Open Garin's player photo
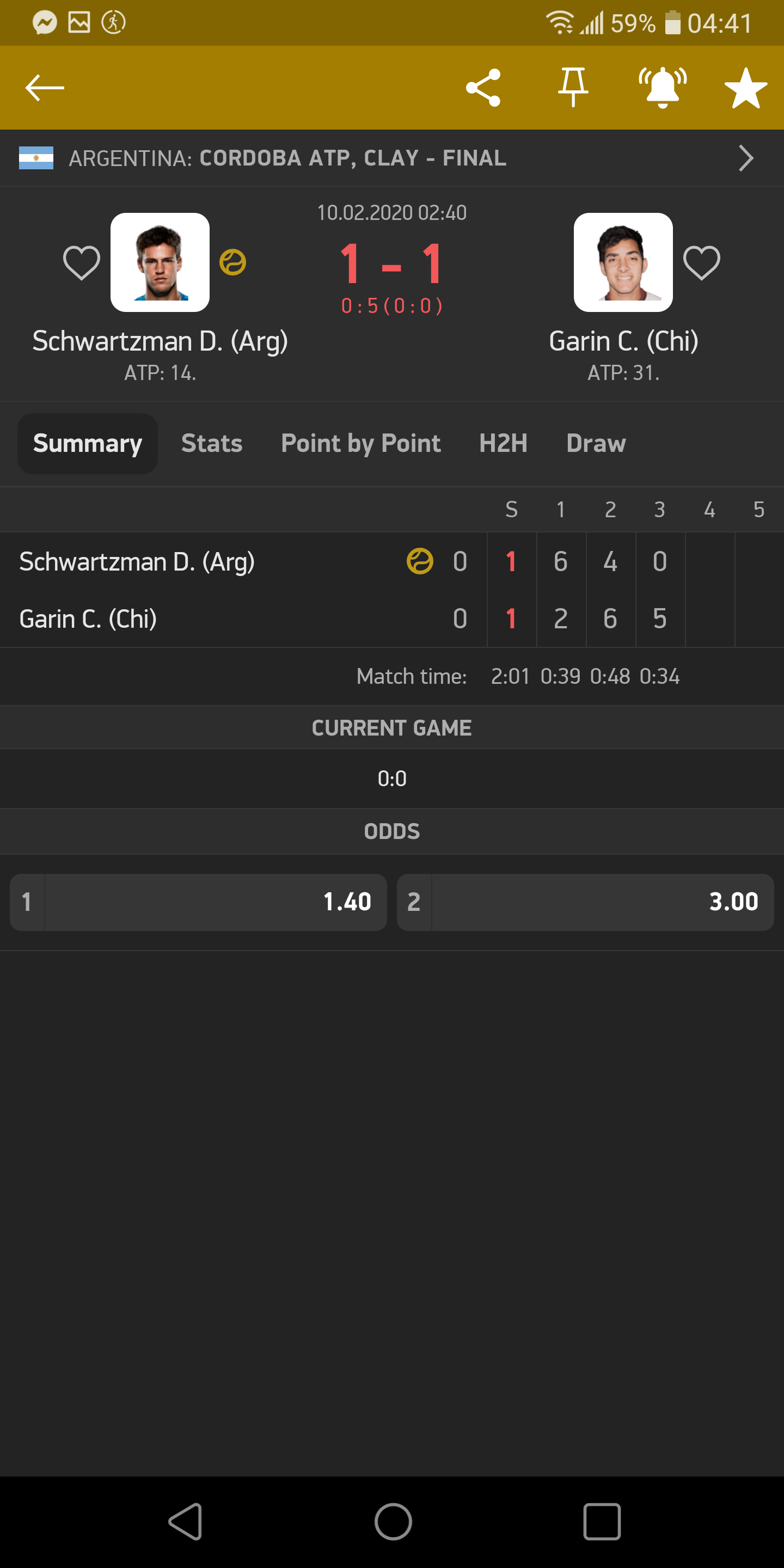This screenshot has width=784, height=1568. coord(623,262)
